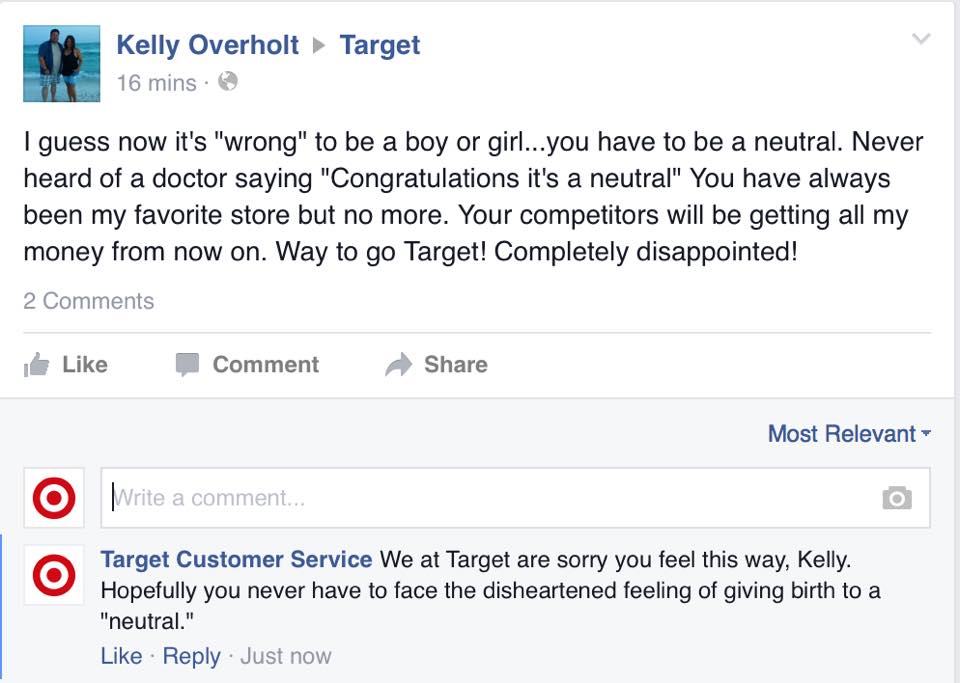This screenshot has height=683, width=960.
Task: Click Target logo beside the comment box
Action: pos(53,498)
